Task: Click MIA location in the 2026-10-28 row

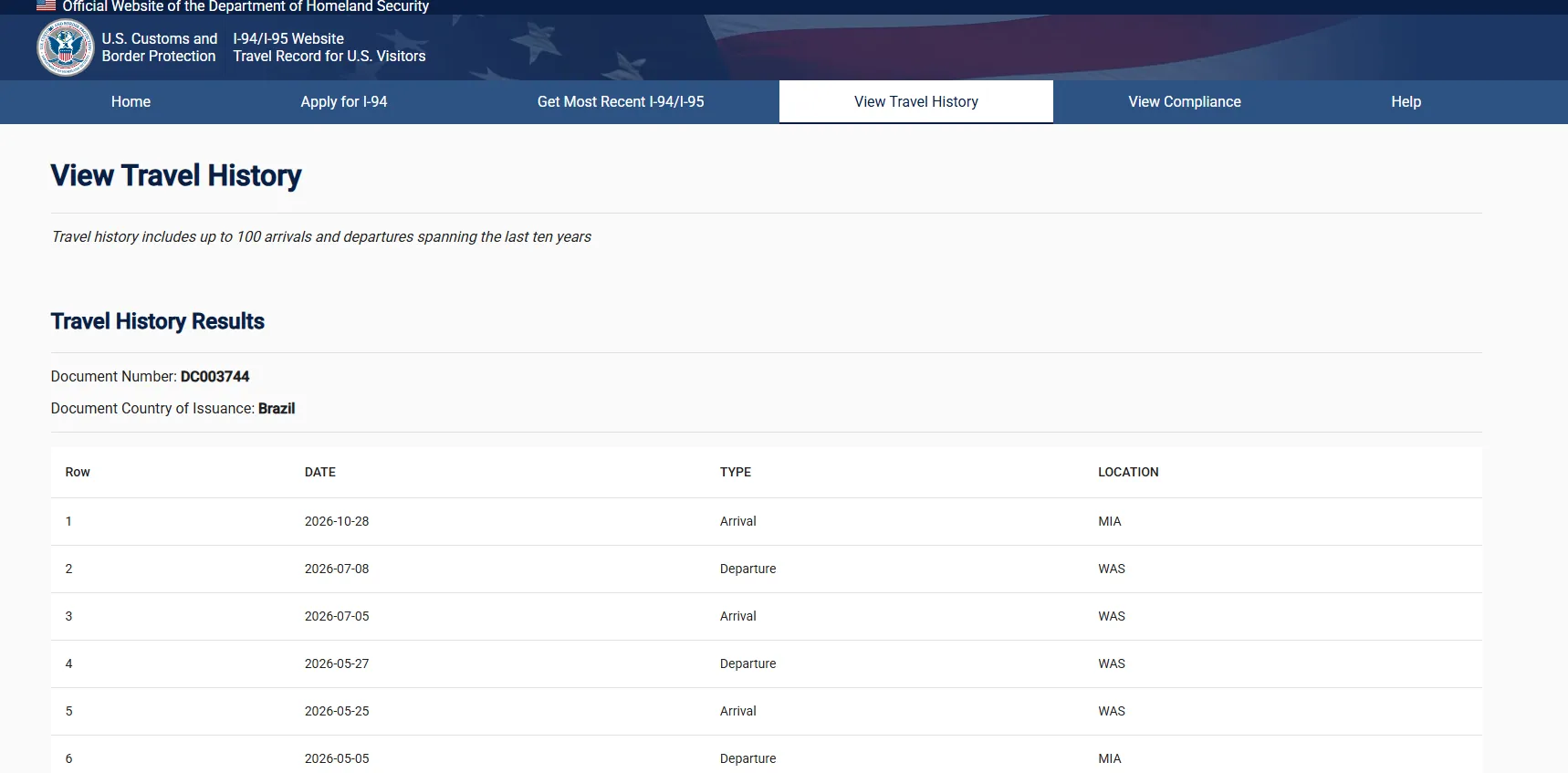Action: 1110,521
